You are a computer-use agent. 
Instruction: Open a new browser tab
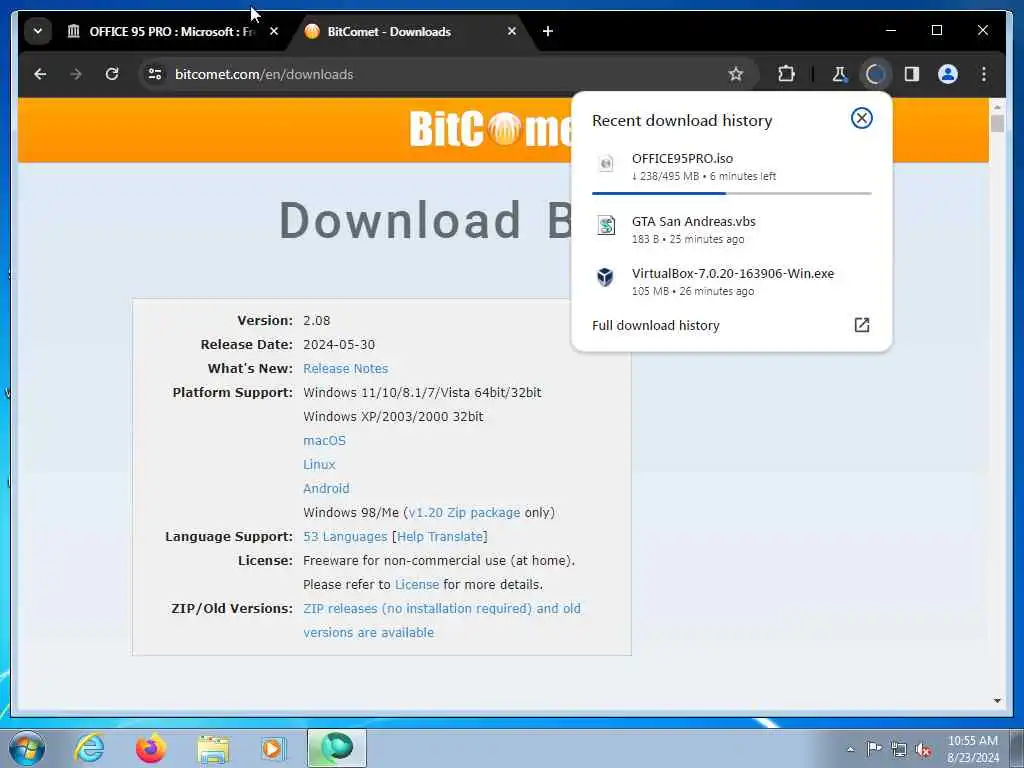(548, 31)
